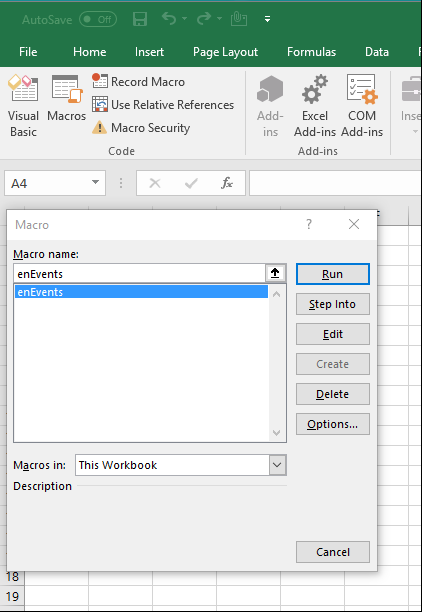The image size is (422, 612).
Task: Expand the Name Box dropdown arrow
Action: pyautogui.click(x=95, y=182)
